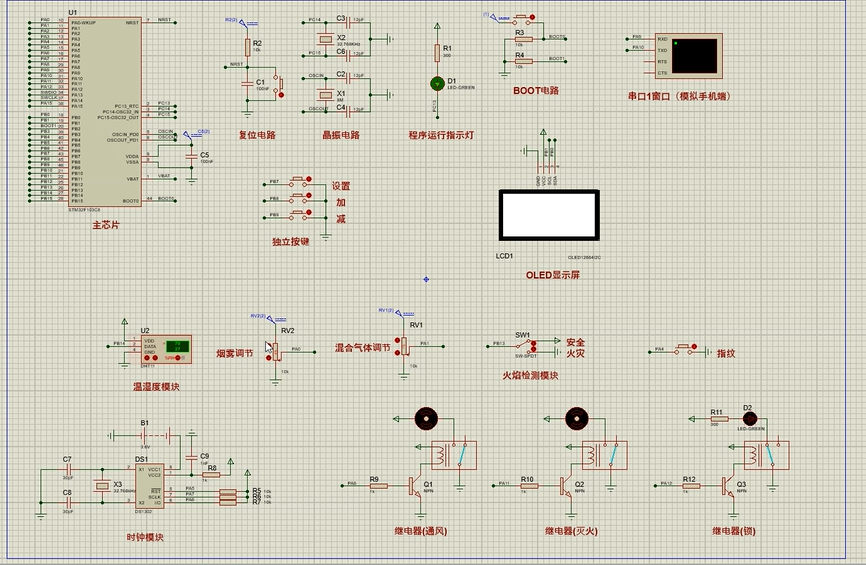
Task: Click the OLED LCD1 display screen
Action: click(549, 215)
